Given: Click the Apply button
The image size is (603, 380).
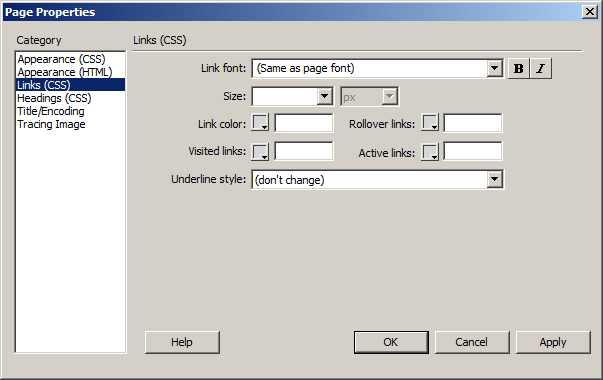Looking at the screenshot, I should [x=553, y=342].
